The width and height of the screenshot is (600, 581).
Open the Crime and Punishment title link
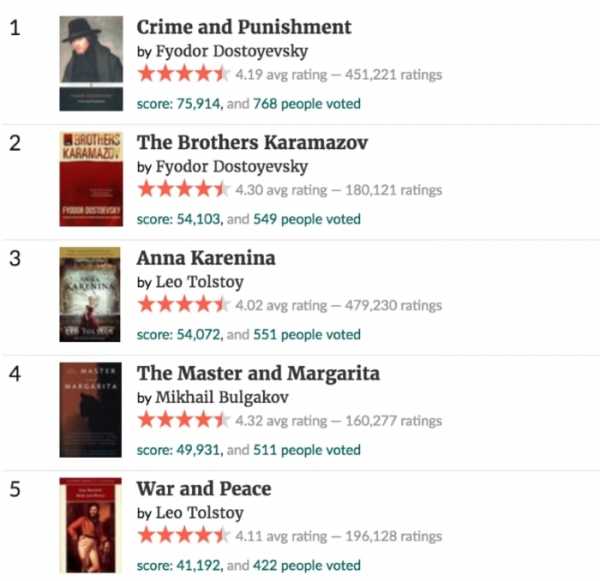tap(244, 27)
